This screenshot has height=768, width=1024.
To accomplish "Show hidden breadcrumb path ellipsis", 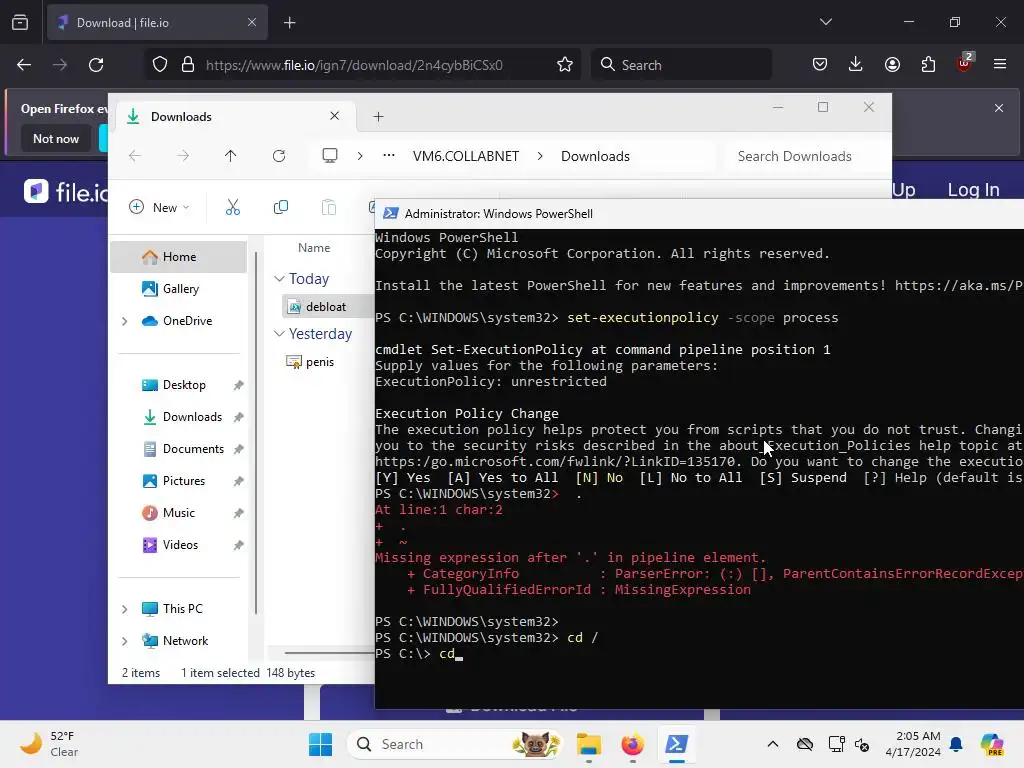I will tap(389, 155).
